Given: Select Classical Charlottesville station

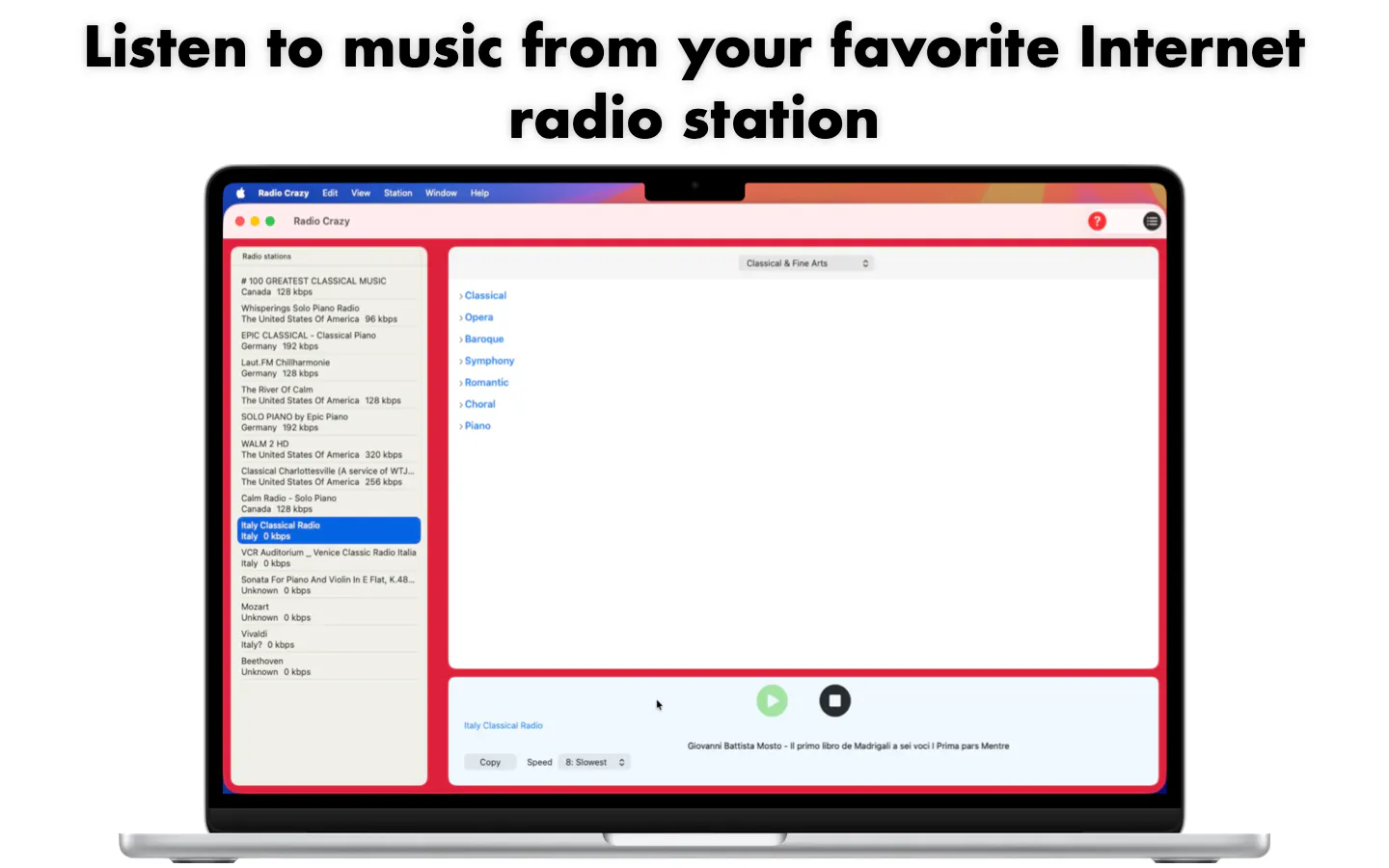Looking at the screenshot, I should pyautogui.click(x=329, y=476).
